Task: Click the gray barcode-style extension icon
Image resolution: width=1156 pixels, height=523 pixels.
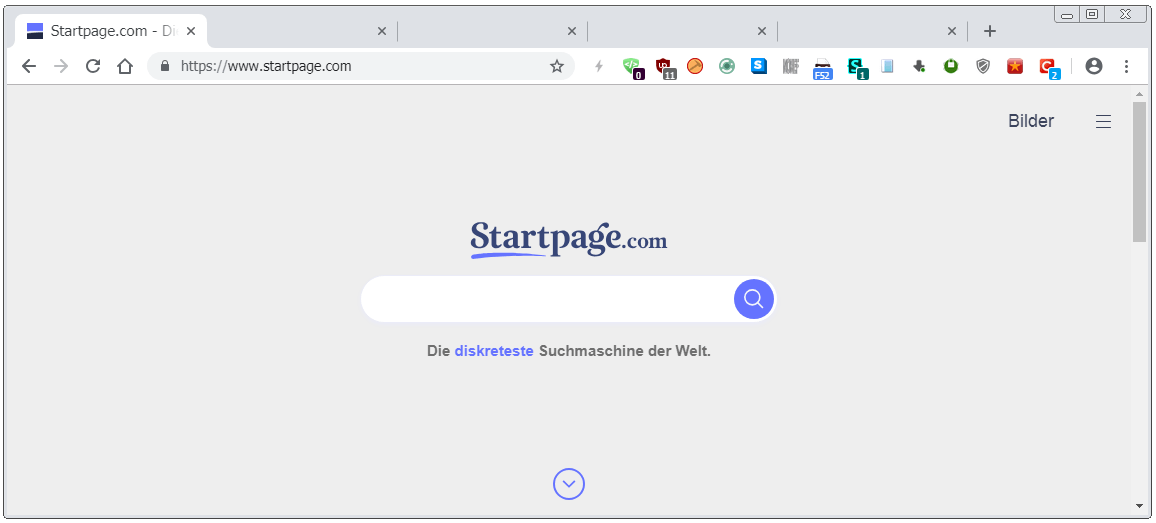Action: [791, 66]
